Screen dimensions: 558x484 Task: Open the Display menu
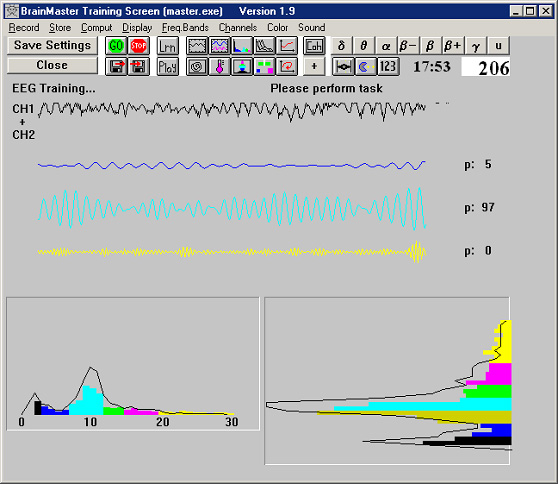[137, 27]
